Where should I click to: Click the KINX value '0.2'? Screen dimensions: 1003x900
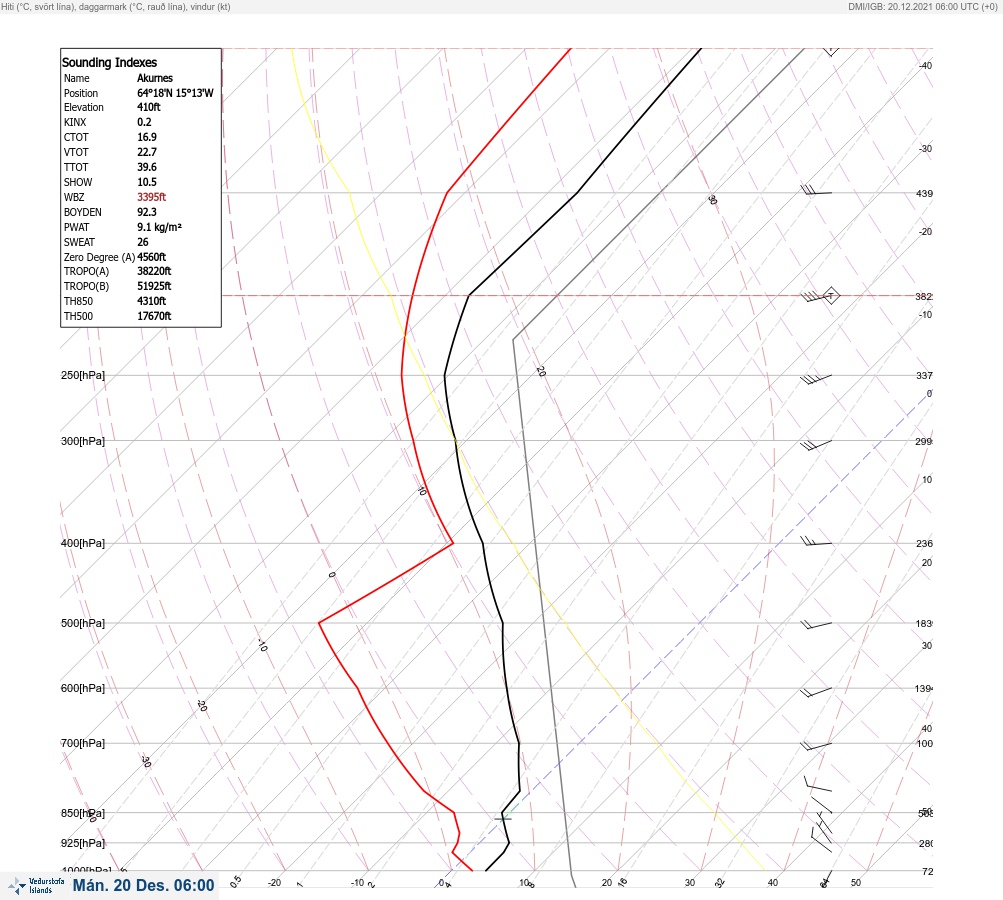click(144, 122)
